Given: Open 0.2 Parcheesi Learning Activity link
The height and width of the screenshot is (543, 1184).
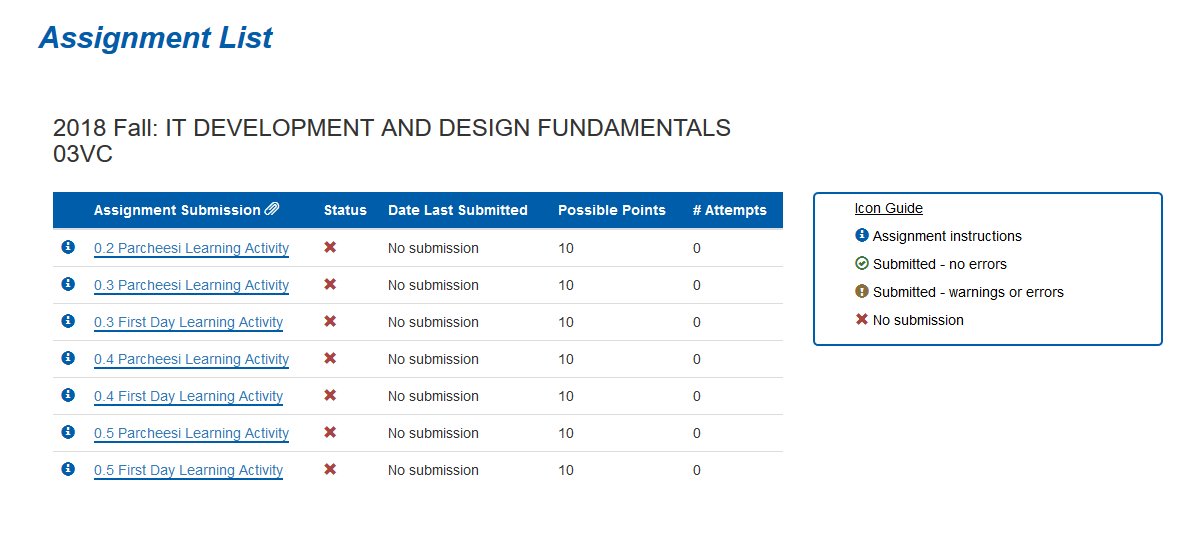Looking at the screenshot, I should point(191,248).
